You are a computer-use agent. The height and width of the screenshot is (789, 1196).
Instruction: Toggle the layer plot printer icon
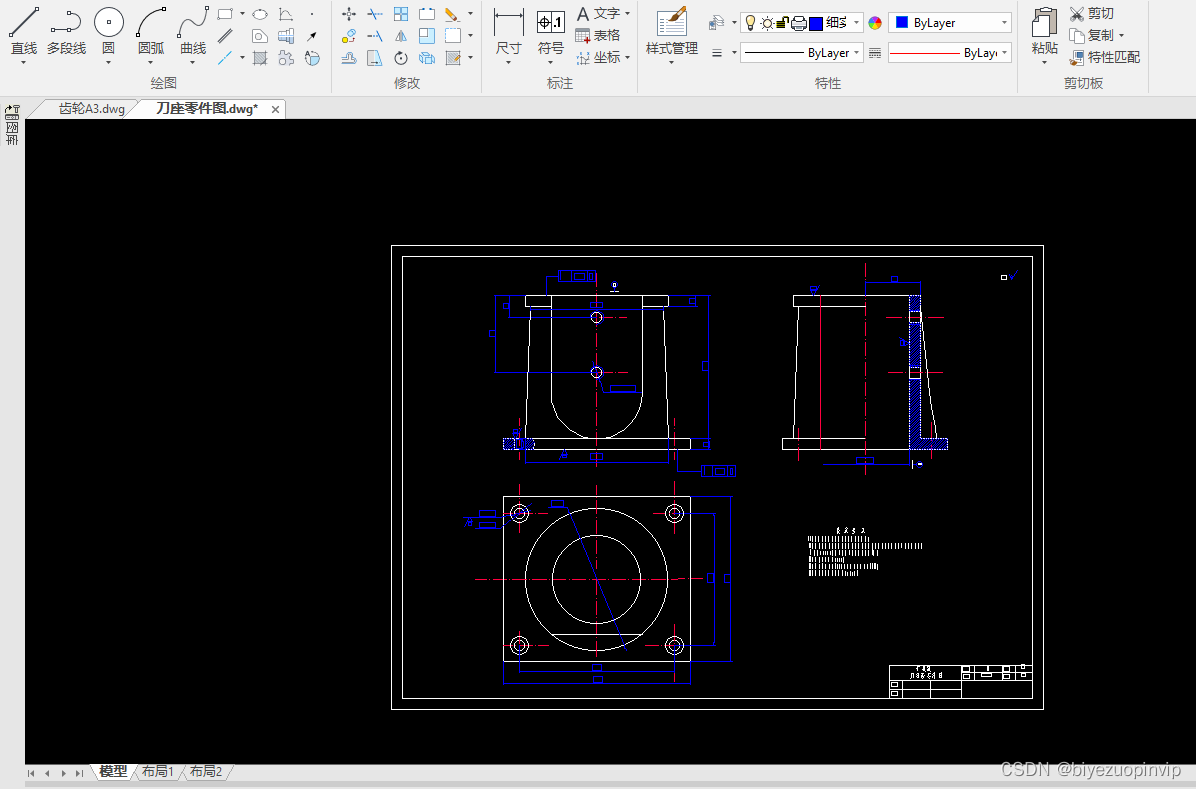799,23
